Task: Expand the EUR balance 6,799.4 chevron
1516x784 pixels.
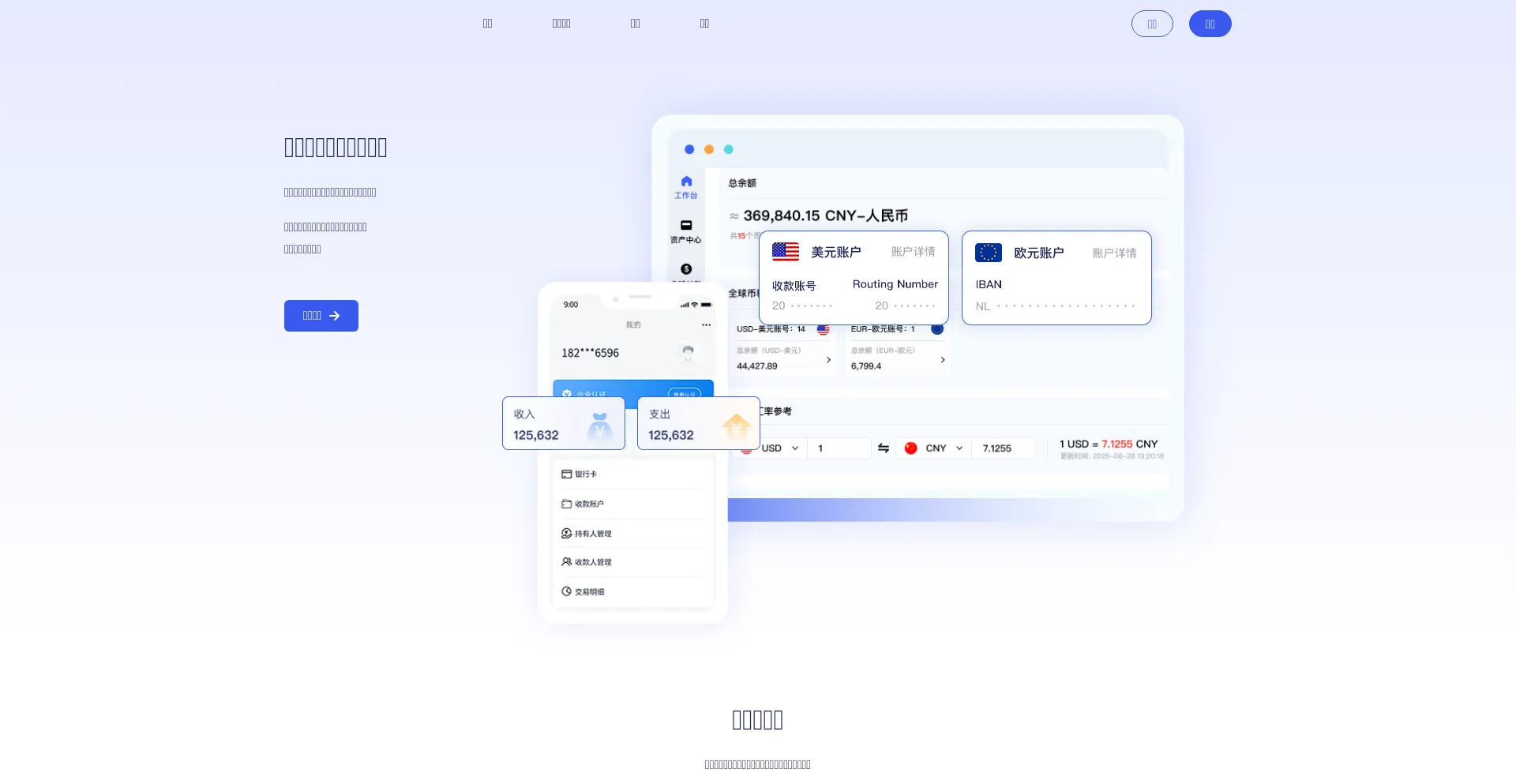Action: point(943,360)
